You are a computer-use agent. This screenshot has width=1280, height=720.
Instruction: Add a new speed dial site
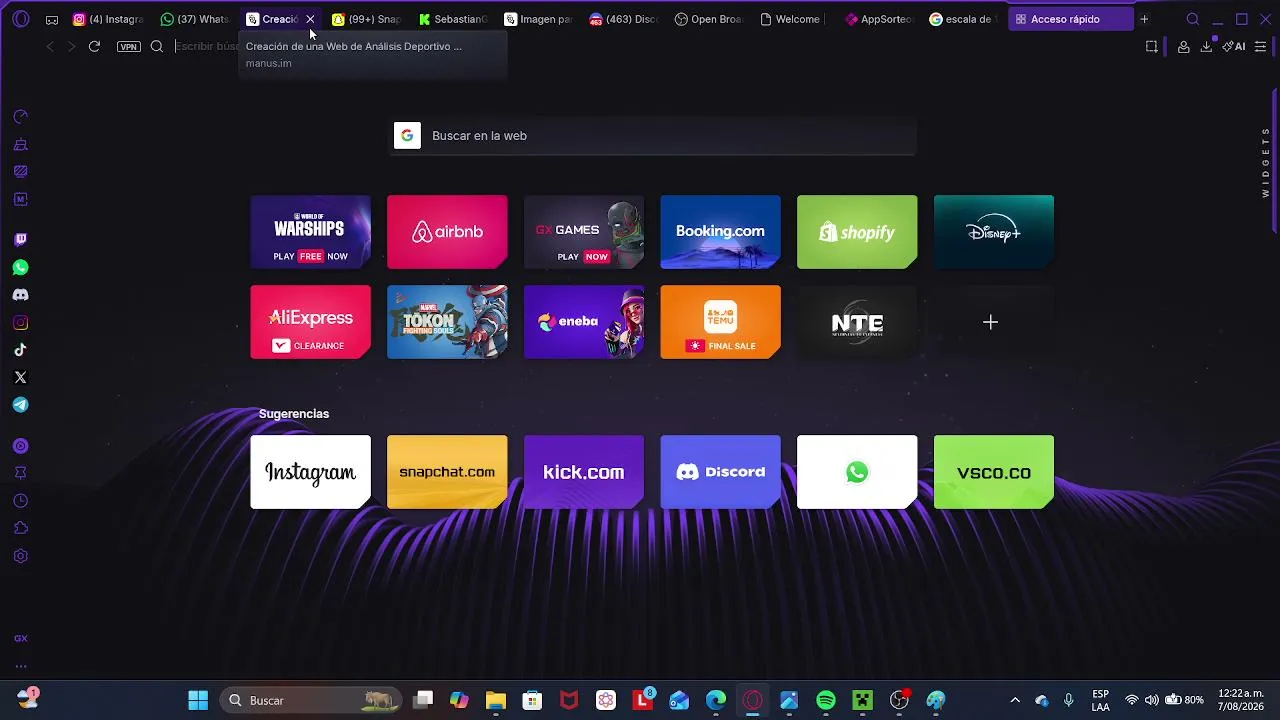(x=990, y=322)
